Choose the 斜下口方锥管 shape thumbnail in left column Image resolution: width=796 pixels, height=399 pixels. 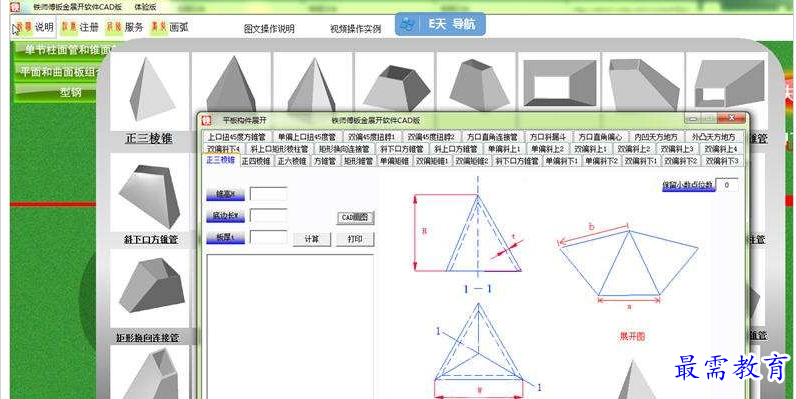149,192
